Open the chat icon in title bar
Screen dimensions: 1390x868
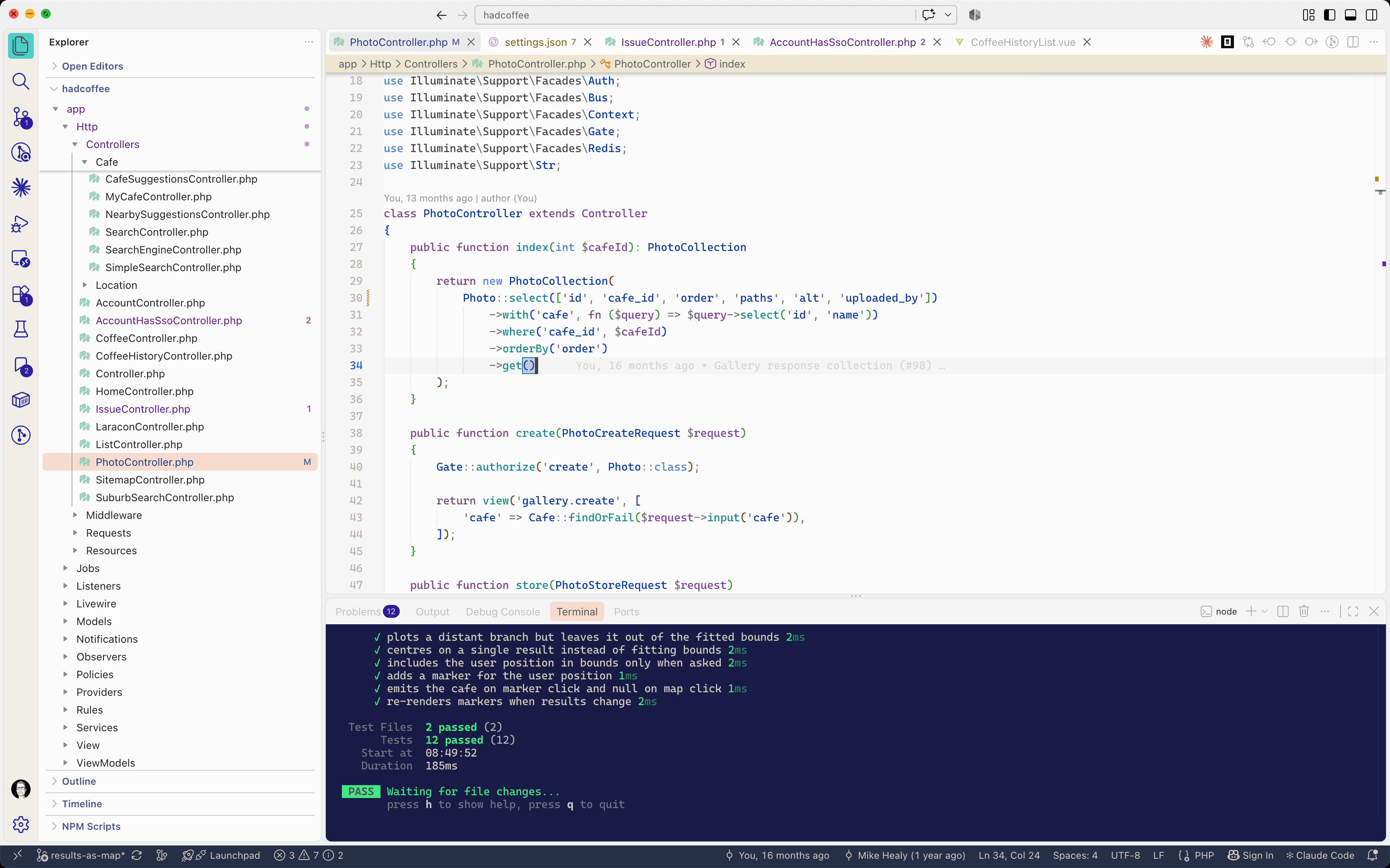(929, 15)
